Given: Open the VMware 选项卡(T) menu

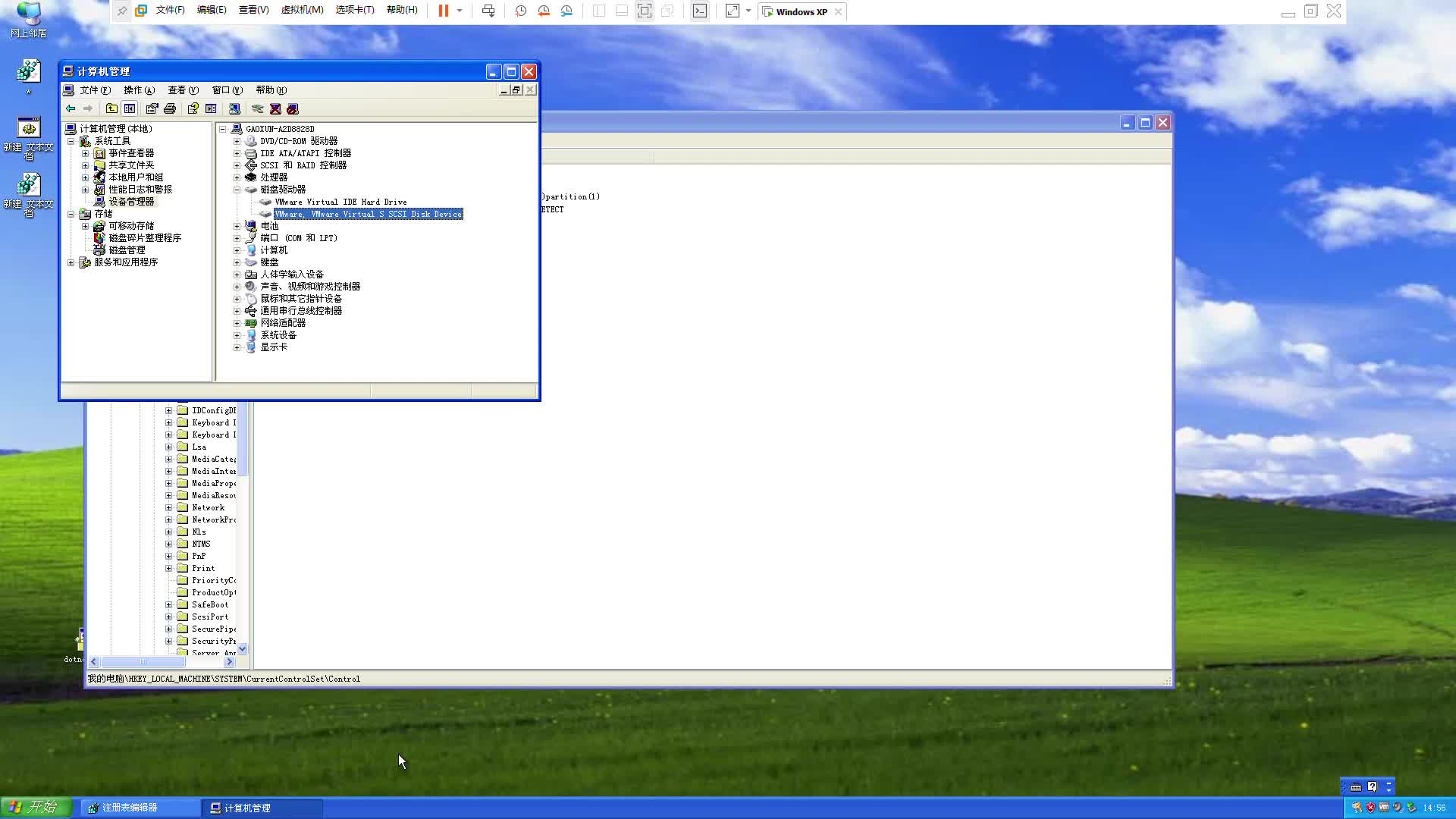Looking at the screenshot, I should tap(355, 10).
